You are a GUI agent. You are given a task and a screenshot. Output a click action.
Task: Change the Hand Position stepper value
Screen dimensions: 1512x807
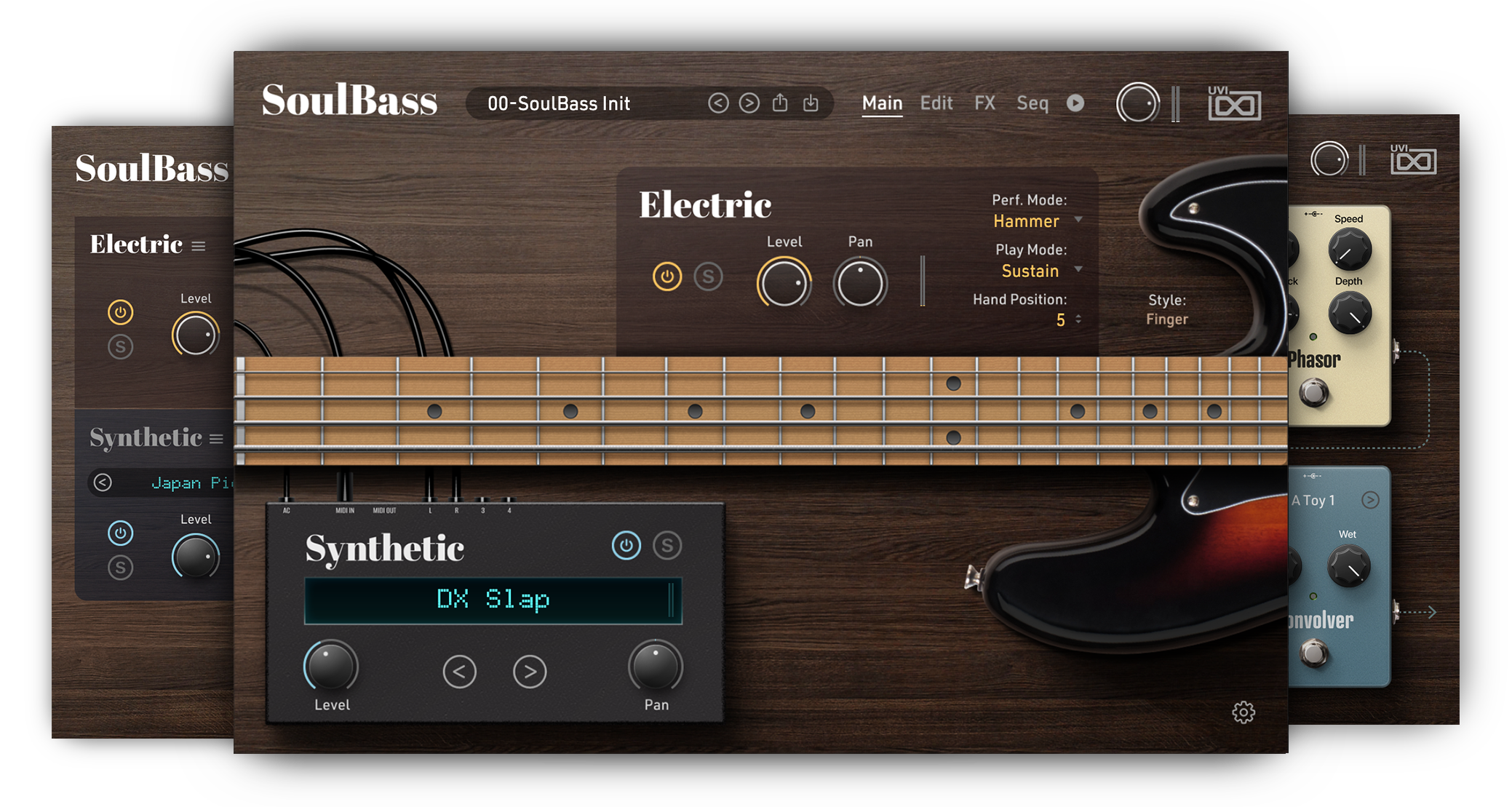pyautogui.click(x=1078, y=319)
